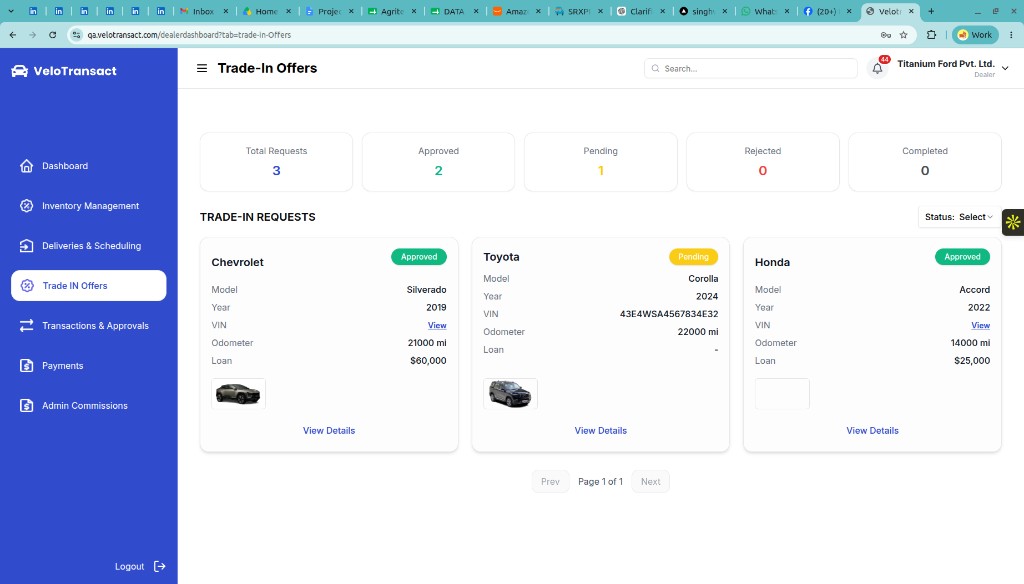
Task: Click the browser back arrow
Action: click(x=13, y=35)
